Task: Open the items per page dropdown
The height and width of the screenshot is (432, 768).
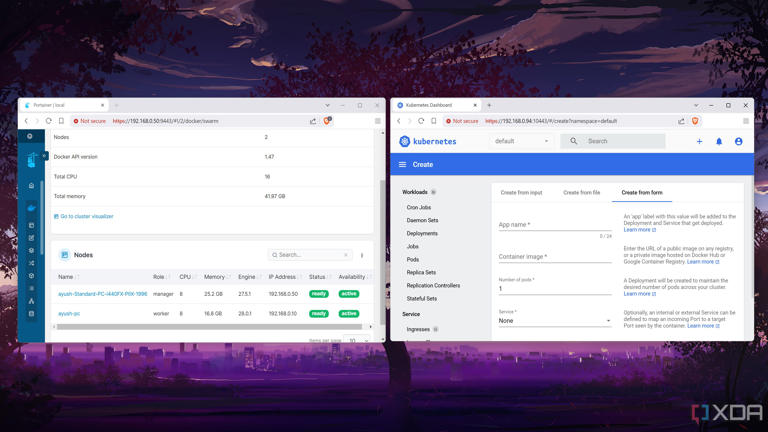Action: coord(355,340)
